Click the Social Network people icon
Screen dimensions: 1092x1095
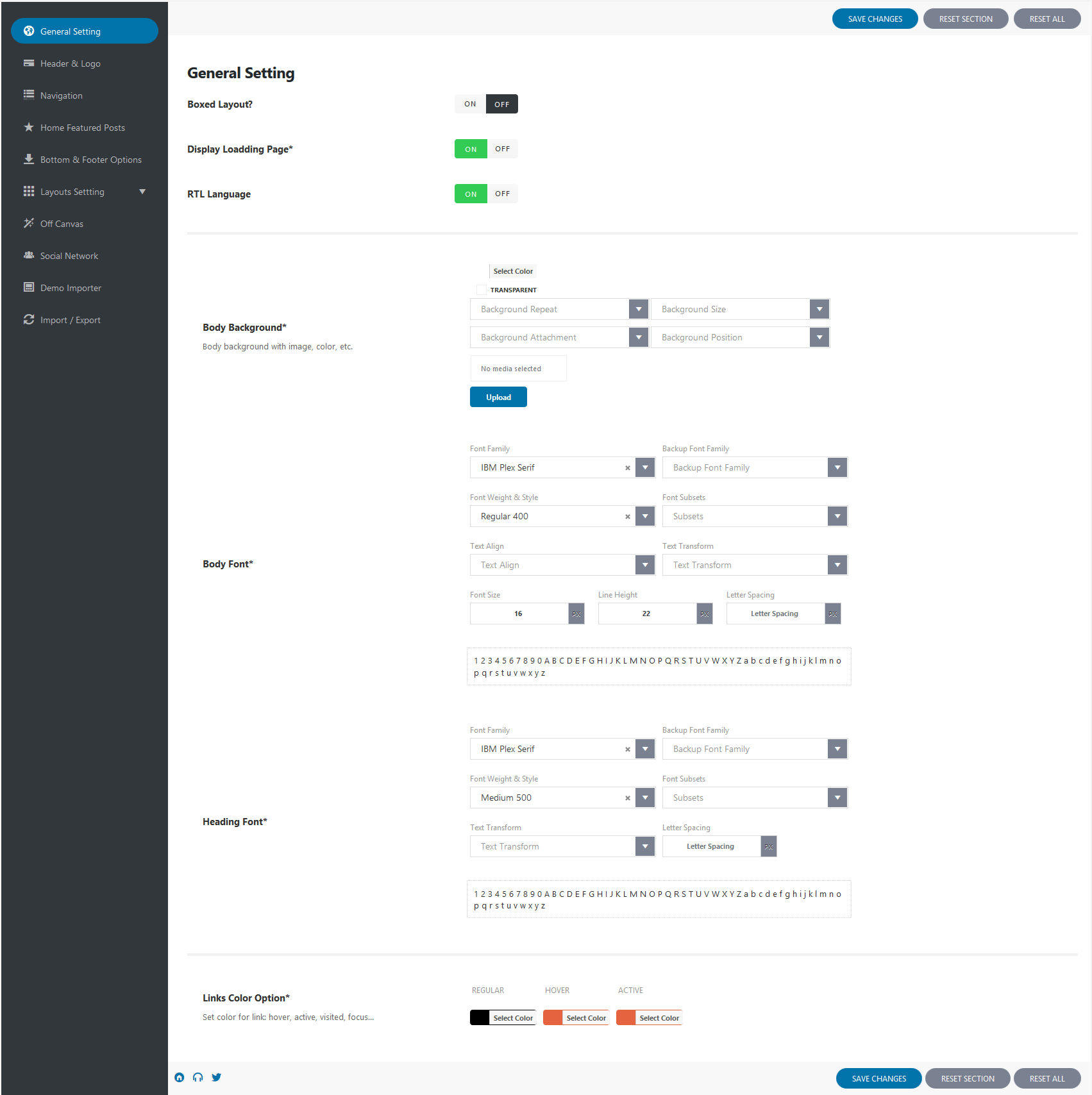pyautogui.click(x=29, y=255)
